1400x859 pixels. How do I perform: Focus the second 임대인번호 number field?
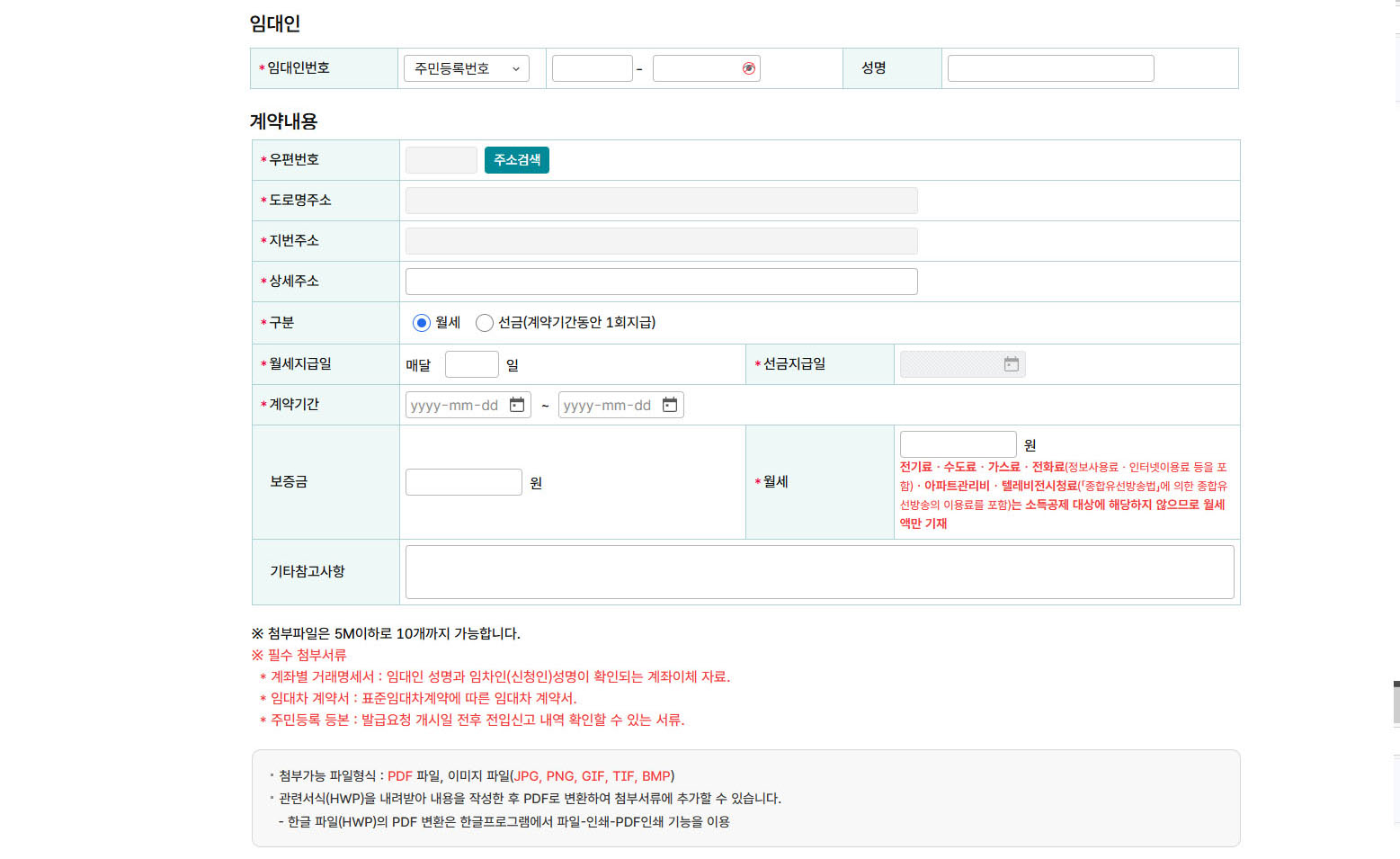[696, 68]
